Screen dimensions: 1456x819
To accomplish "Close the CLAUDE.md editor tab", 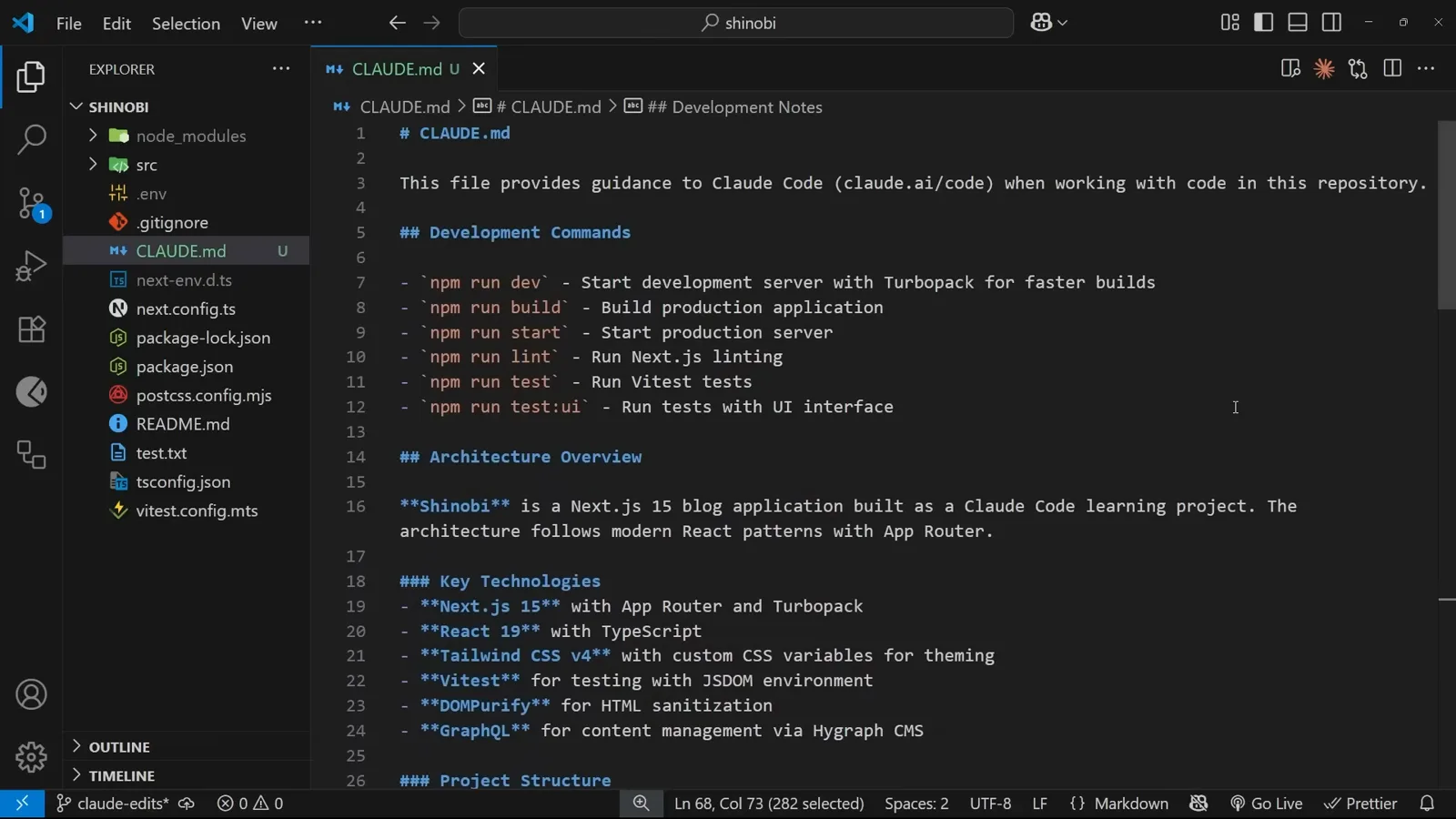I will point(479,68).
